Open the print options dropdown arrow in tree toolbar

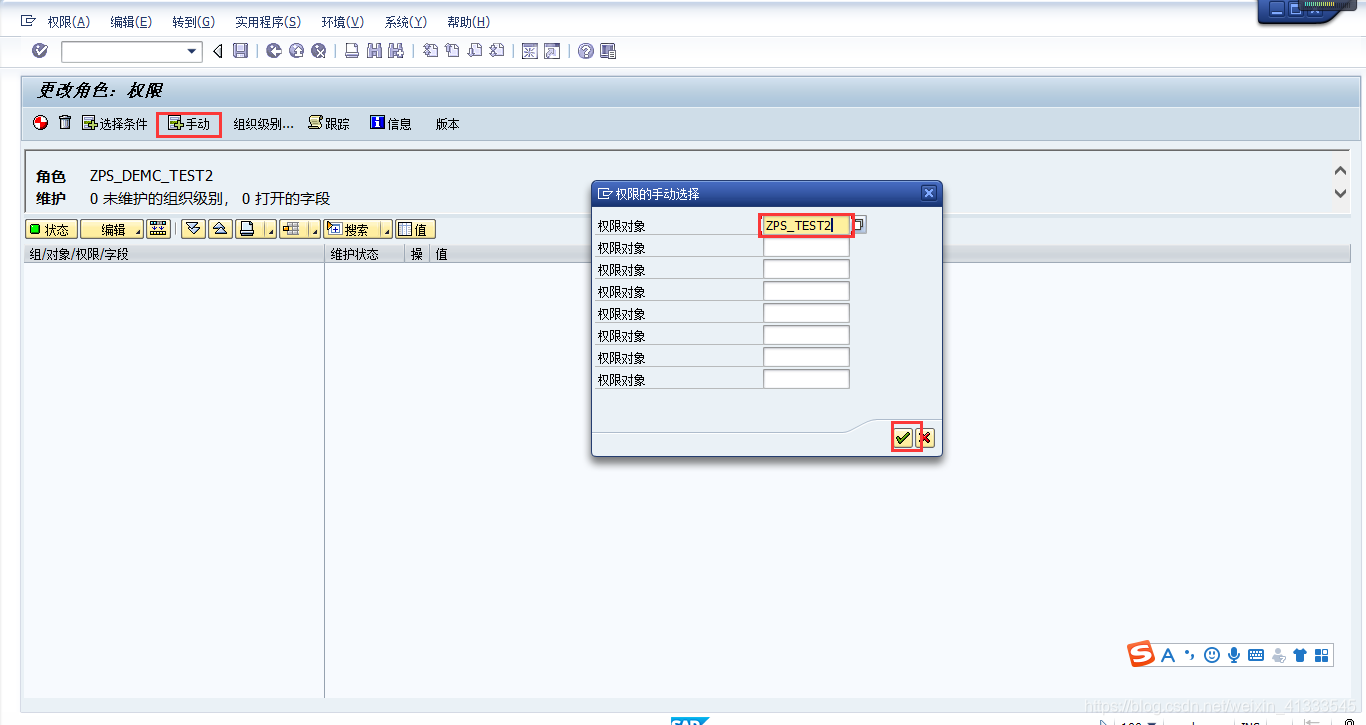pyautogui.click(x=270, y=231)
